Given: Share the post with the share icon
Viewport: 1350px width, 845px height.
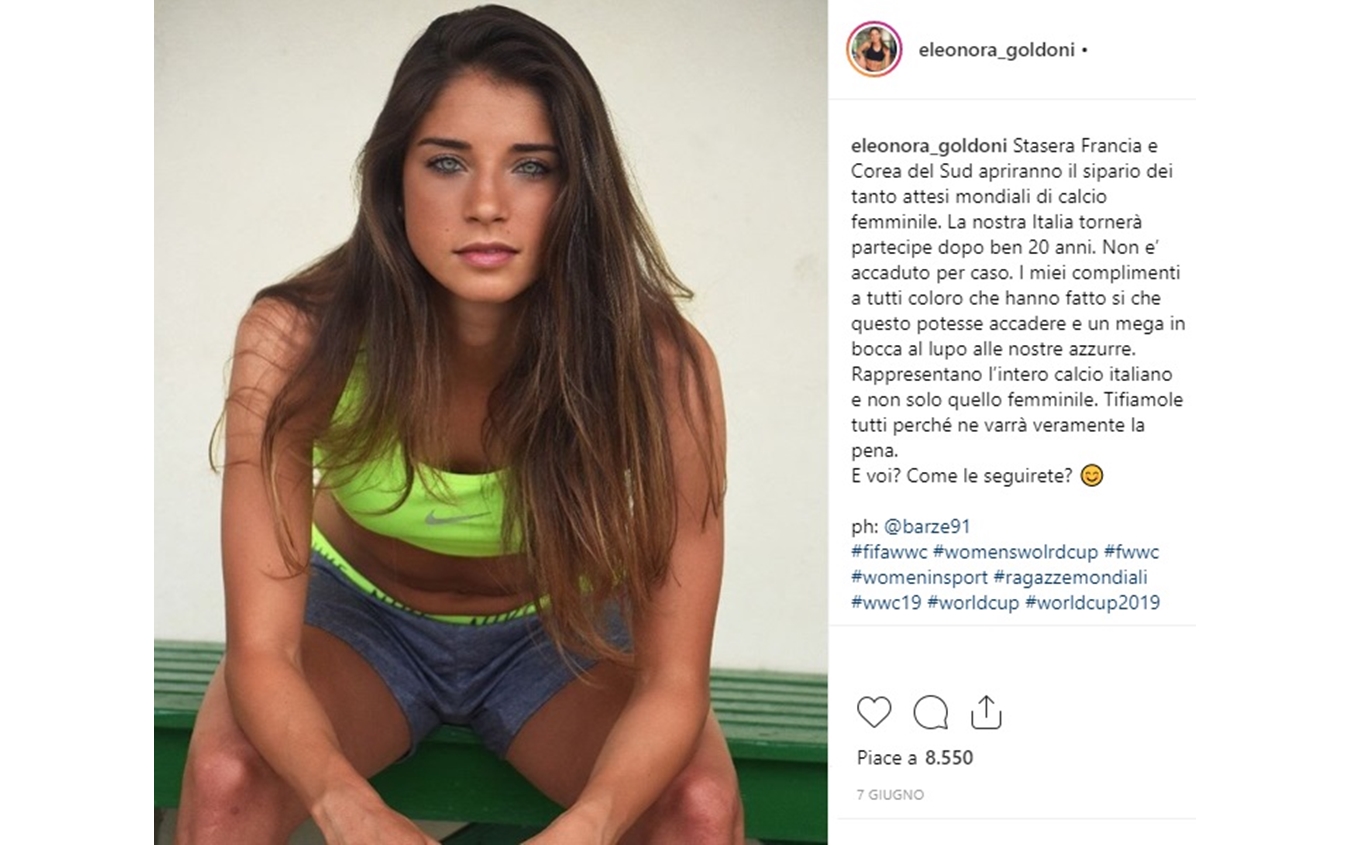Looking at the screenshot, I should point(986,712).
